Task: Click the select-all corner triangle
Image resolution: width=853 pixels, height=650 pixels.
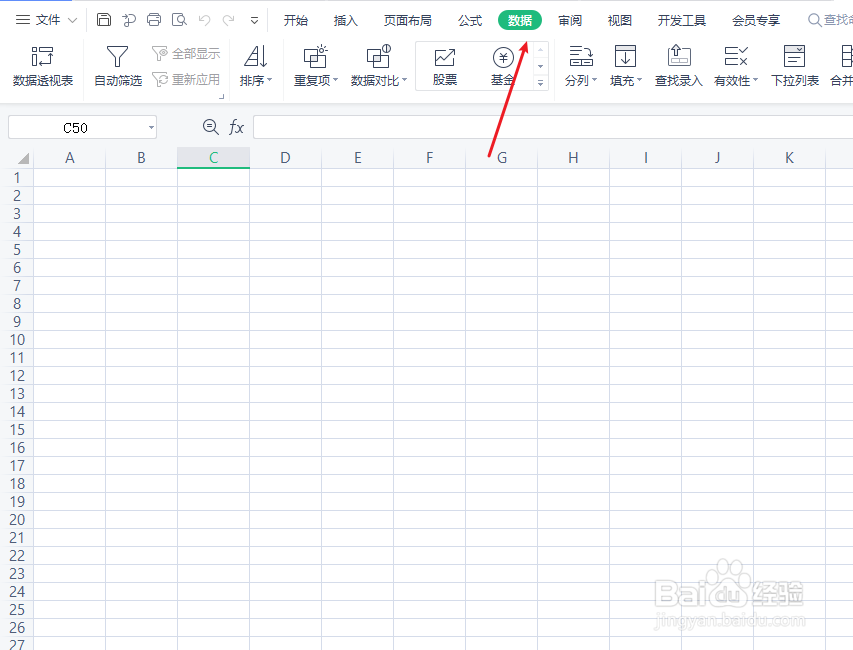Action: tap(22, 158)
